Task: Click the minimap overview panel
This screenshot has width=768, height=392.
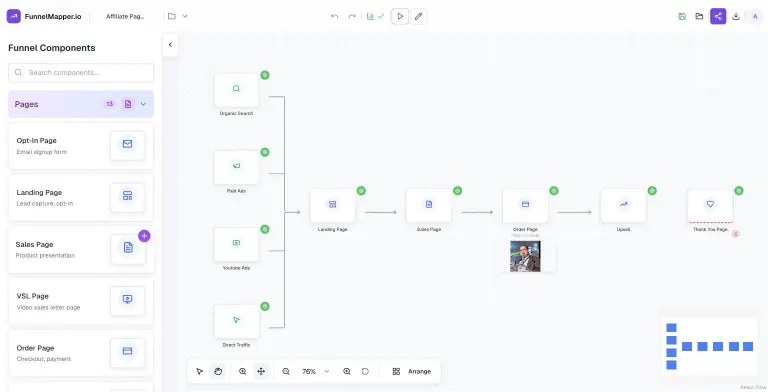Action: [x=710, y=347]
